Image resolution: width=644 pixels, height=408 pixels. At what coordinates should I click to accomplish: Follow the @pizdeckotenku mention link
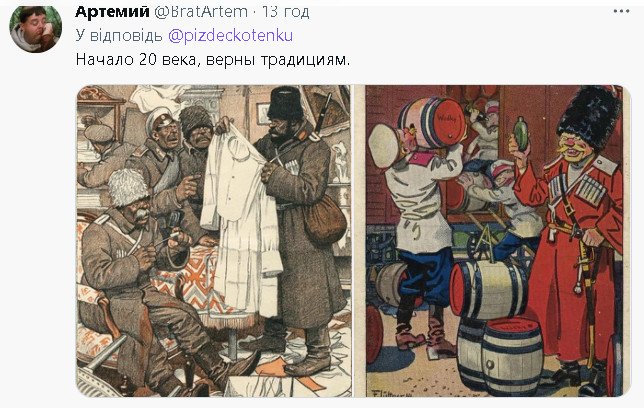[230, 35]
